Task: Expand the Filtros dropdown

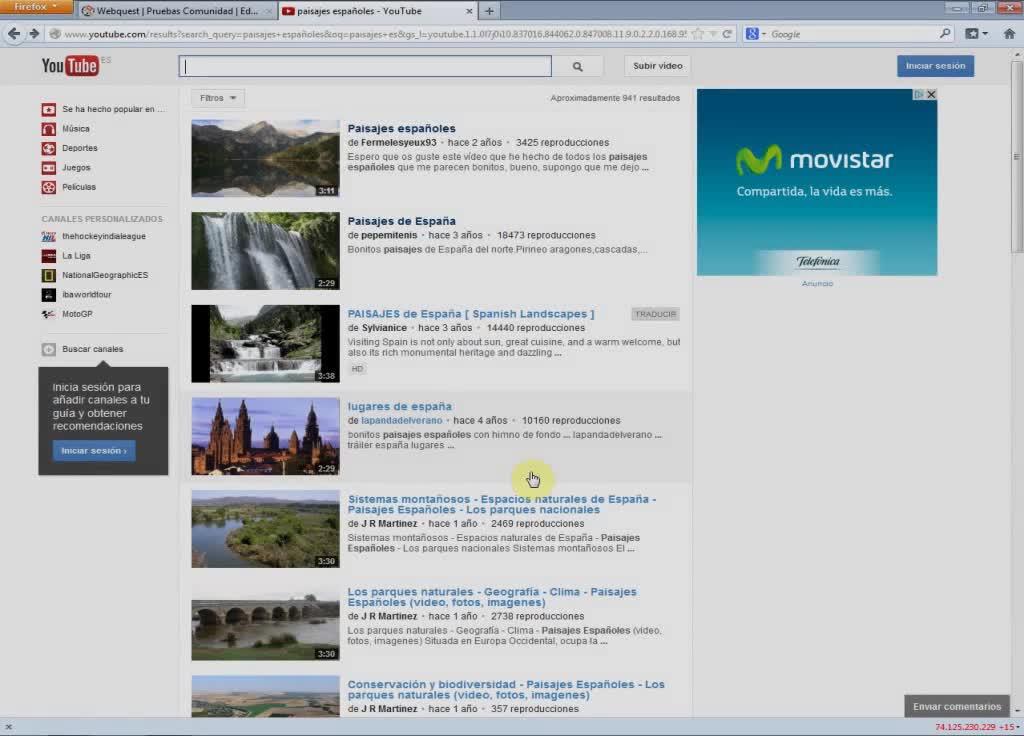Action: pos(218,98)
